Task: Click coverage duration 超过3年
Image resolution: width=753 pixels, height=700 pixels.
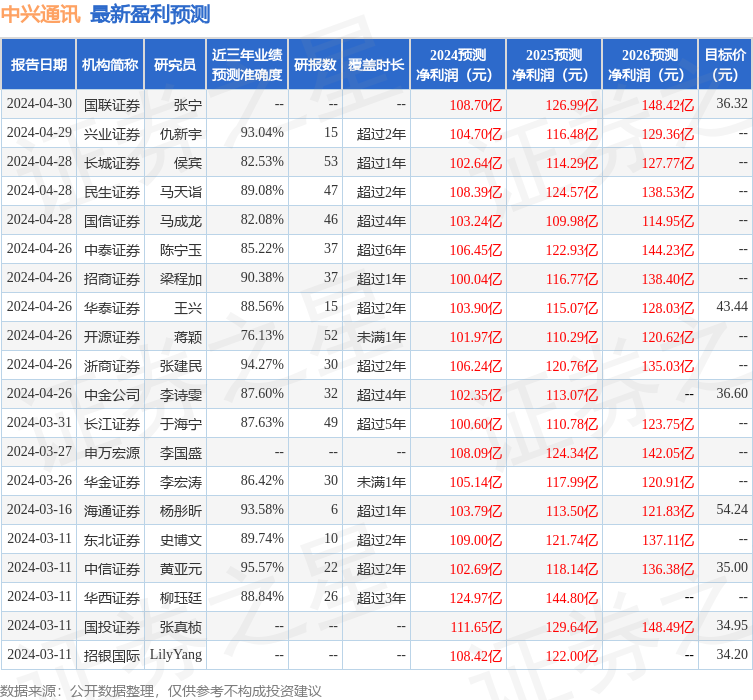Action: coord(381,598)
